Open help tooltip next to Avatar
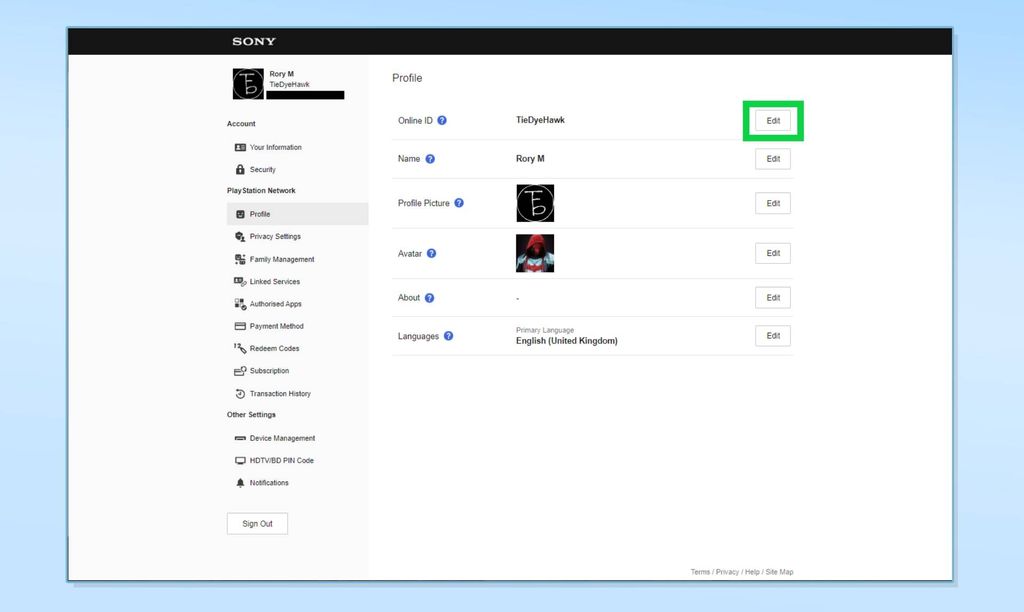This screenshot has width=1024, height=612. tap(431, 253)
